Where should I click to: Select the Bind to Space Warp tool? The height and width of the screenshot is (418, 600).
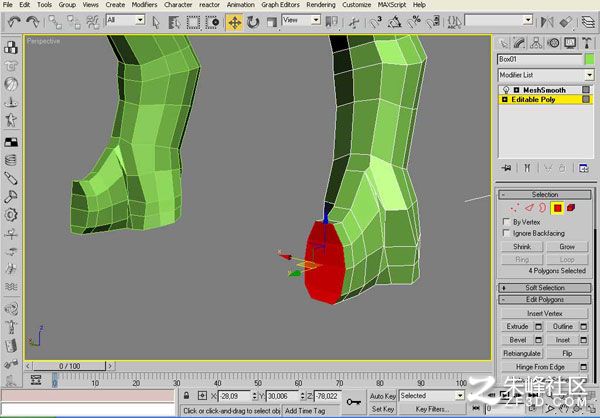(x=93, y=22)
